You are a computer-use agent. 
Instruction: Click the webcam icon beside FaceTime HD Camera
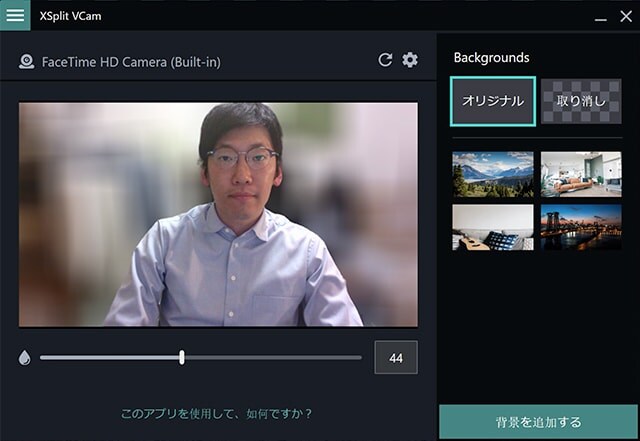tap(27, 62)
